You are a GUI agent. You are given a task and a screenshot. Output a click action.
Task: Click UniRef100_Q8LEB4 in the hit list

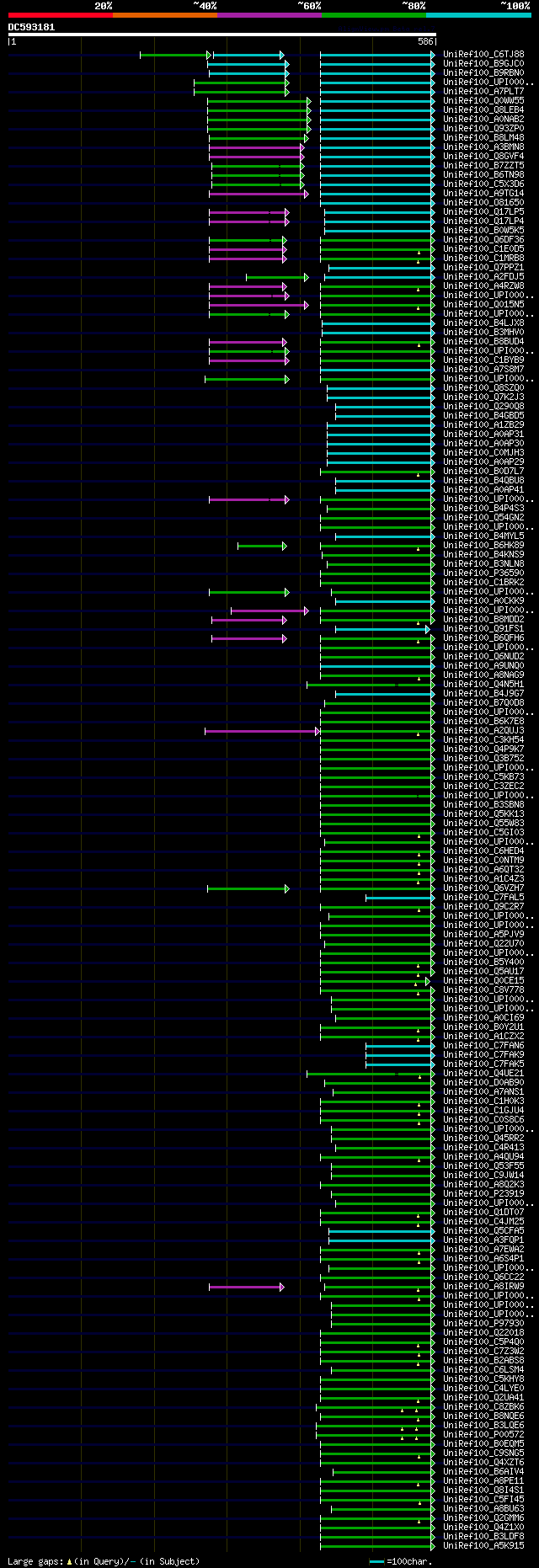click(483, 110)
